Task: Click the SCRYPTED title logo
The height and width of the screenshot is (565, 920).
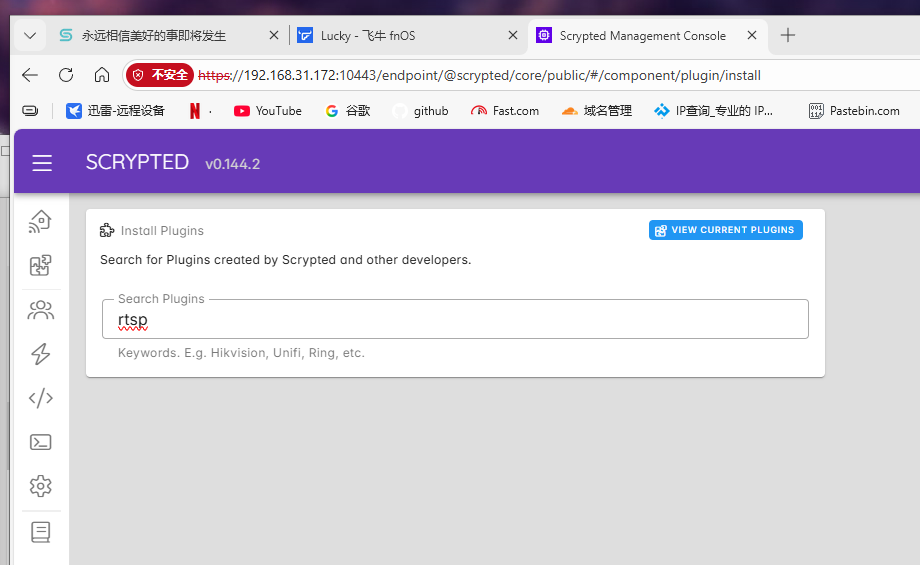Action: 137,162
